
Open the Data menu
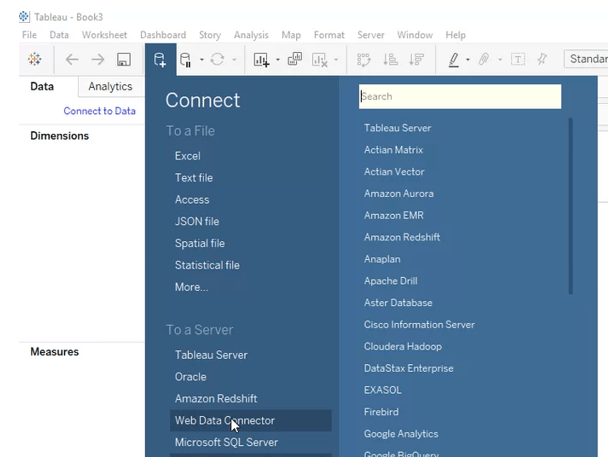click(59, 35)
